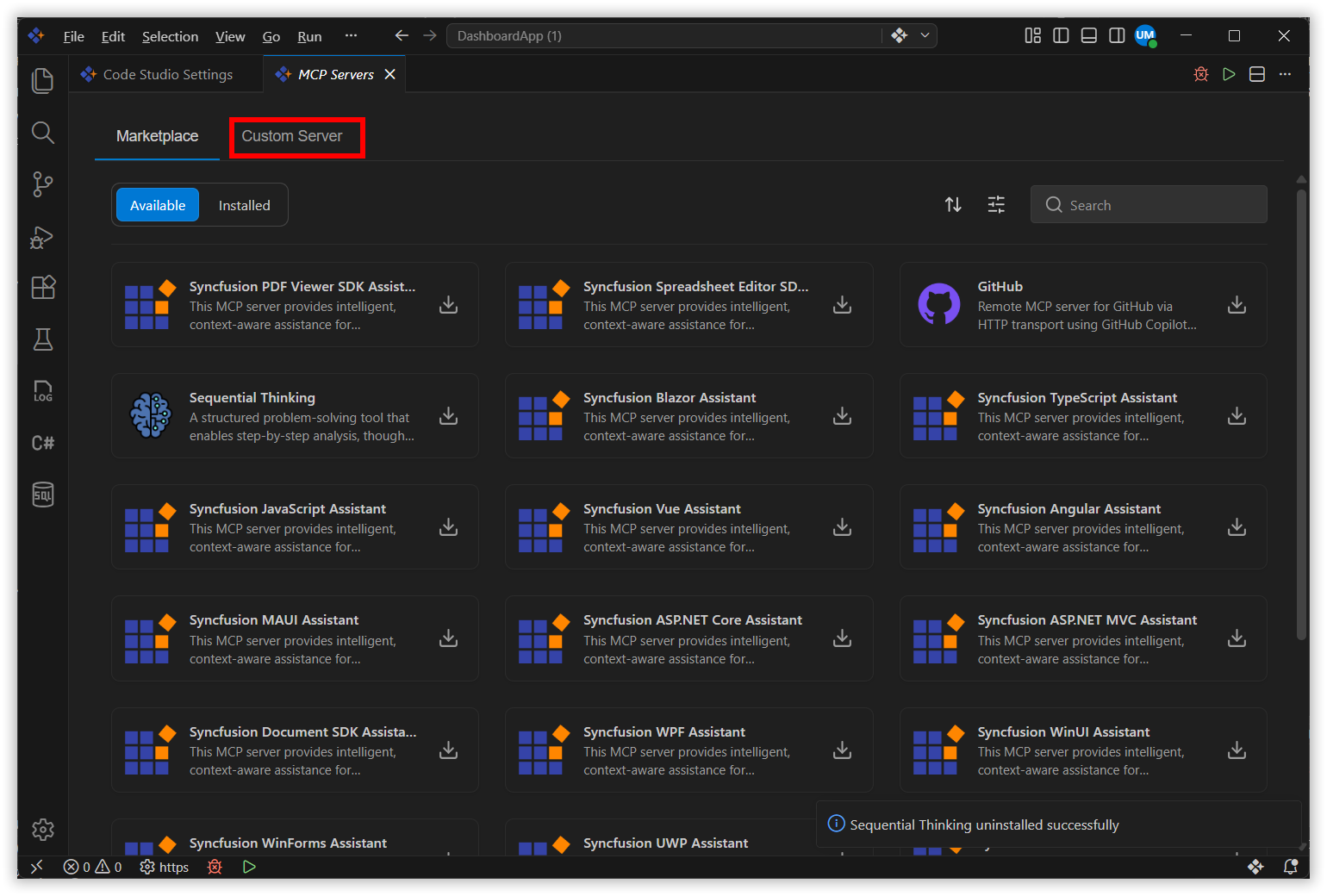Screen dimensions: 1327x896
Task: Open the Extensions view
Action: pos(42,288)
